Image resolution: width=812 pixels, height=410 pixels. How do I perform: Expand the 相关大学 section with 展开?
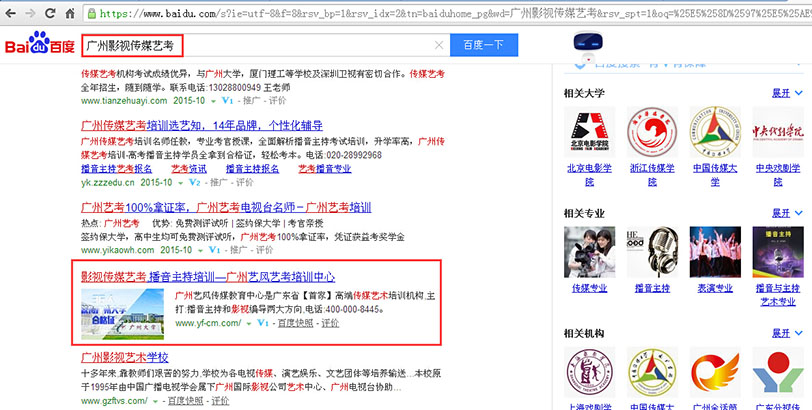(x=787, y=93)
